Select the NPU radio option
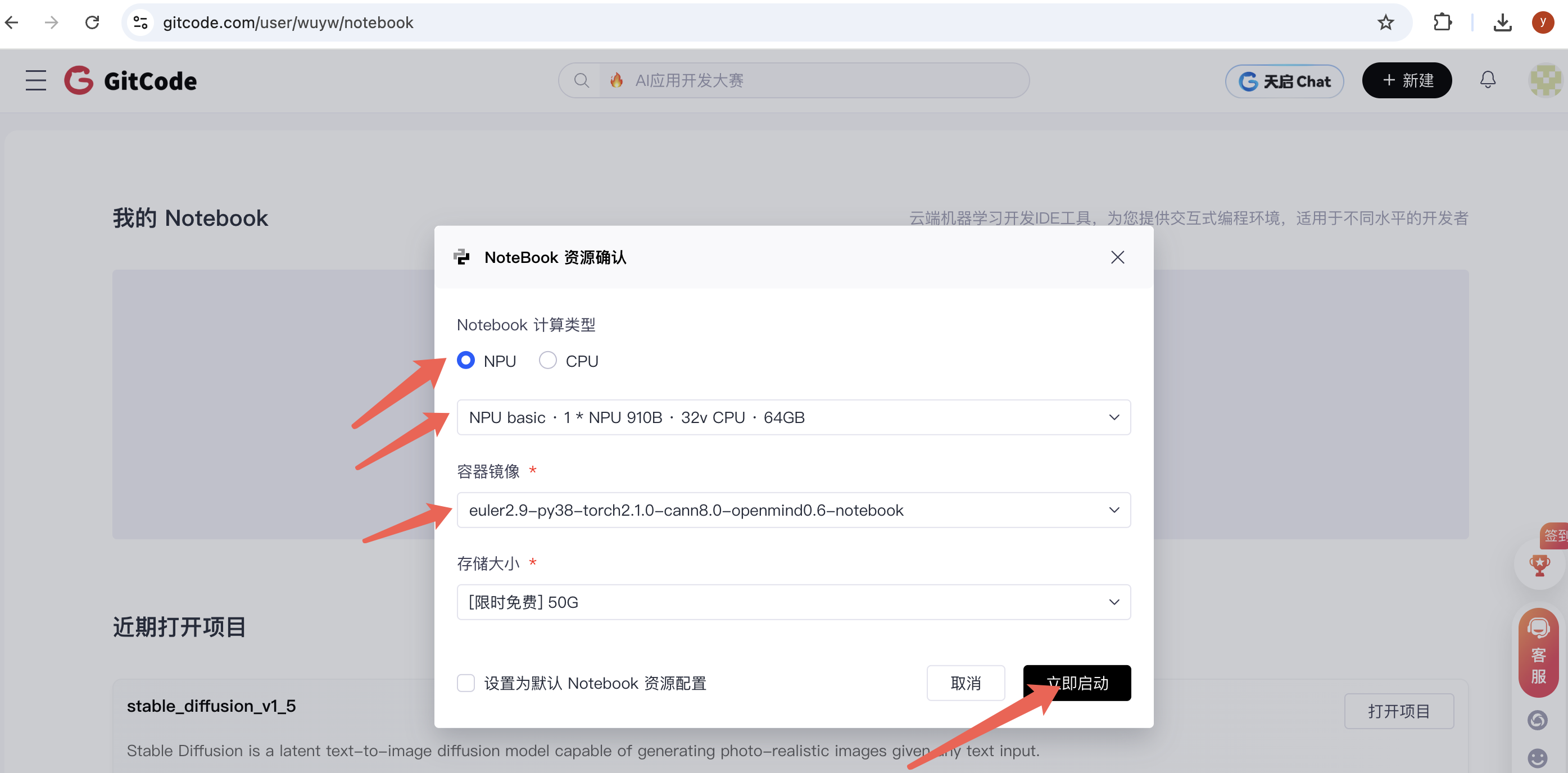 point(466,360)
